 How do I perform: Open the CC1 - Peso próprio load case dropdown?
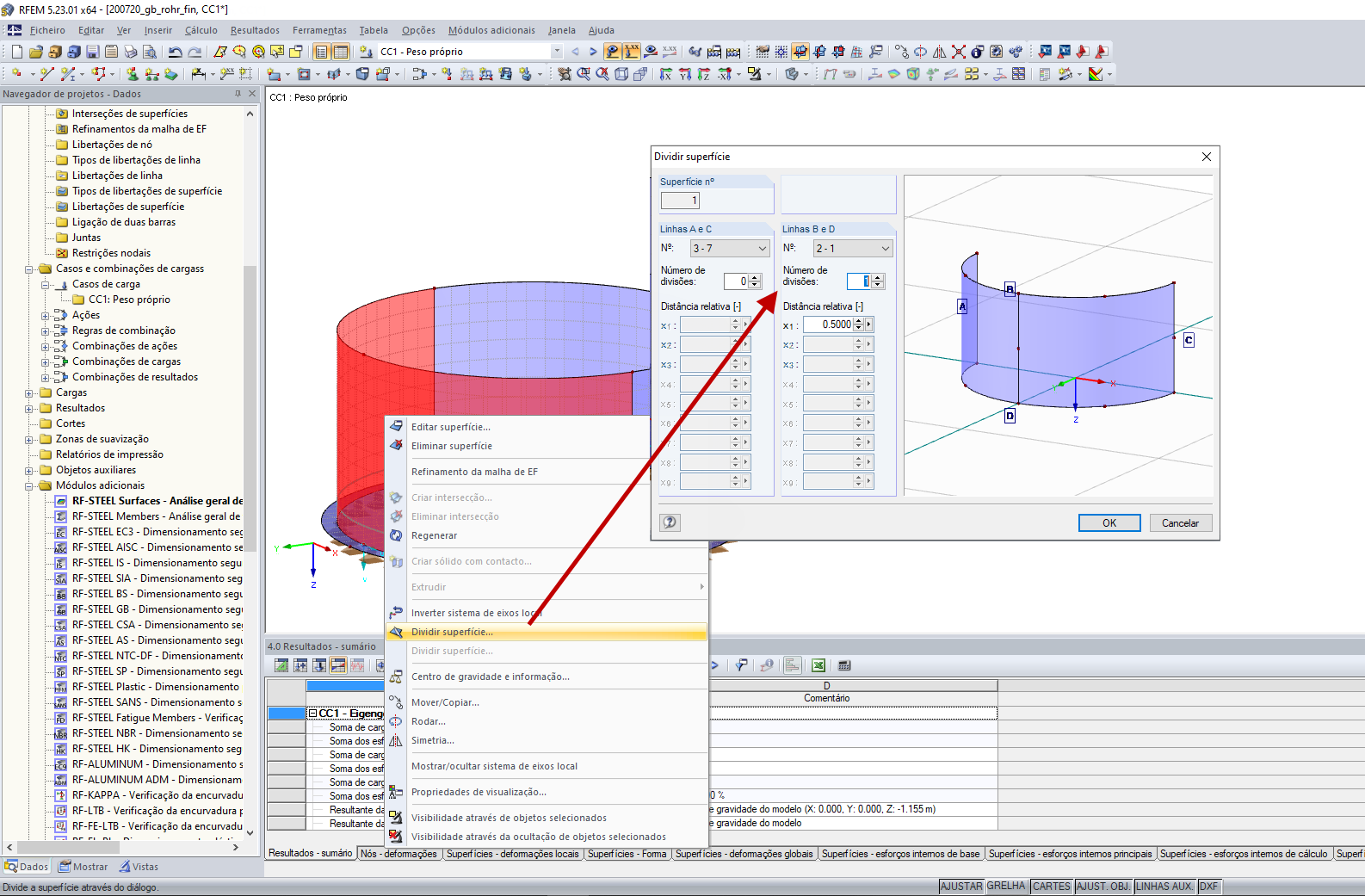[556, 52]
